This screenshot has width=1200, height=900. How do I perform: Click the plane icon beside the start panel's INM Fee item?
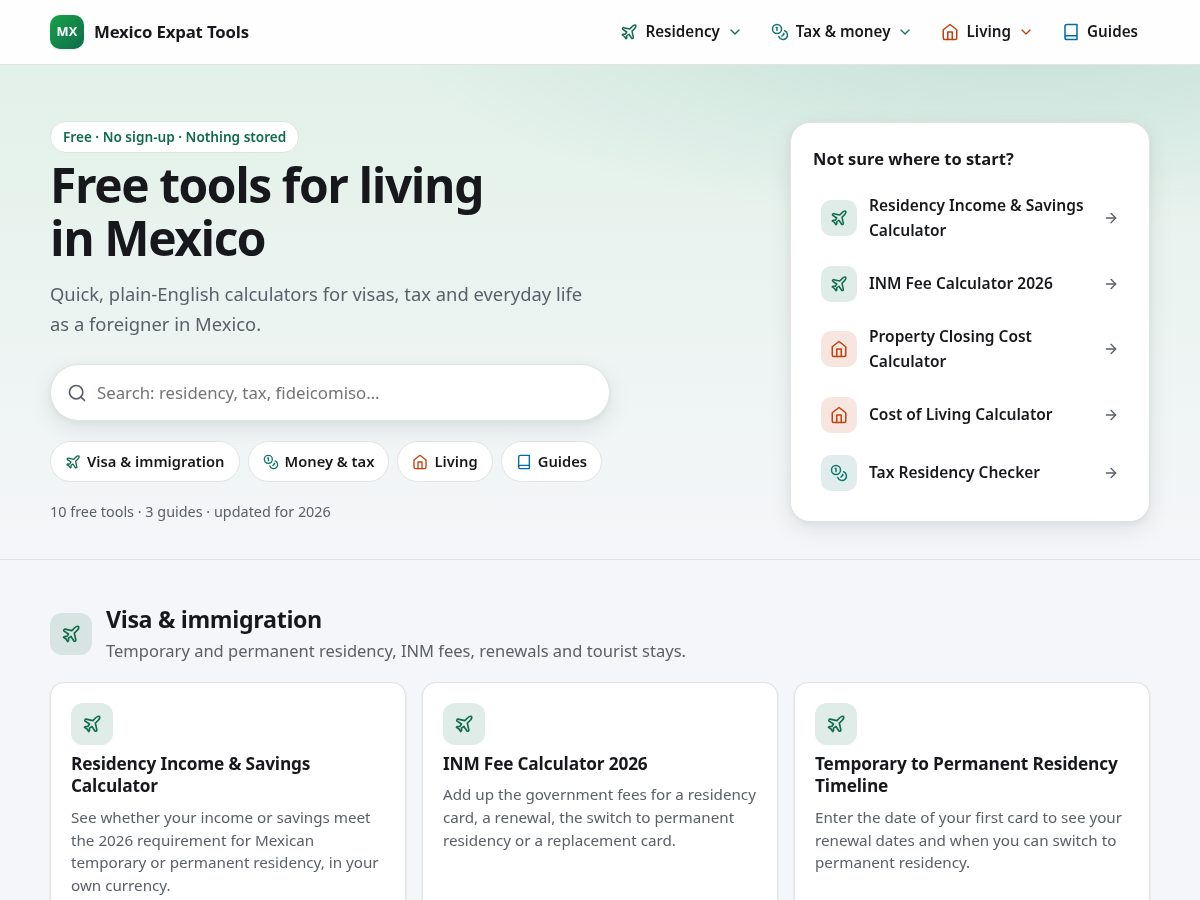pyautogui.click(x=839, y=284)
